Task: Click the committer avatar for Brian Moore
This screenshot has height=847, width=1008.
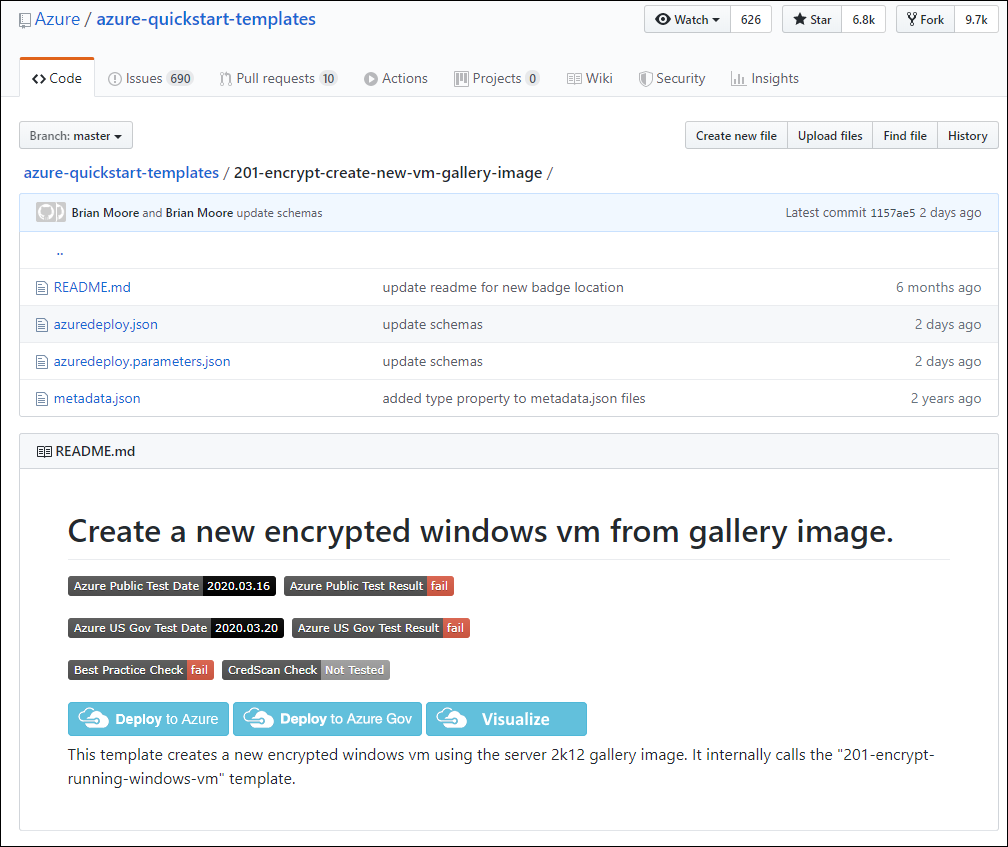Action: (x=51, y=212)
